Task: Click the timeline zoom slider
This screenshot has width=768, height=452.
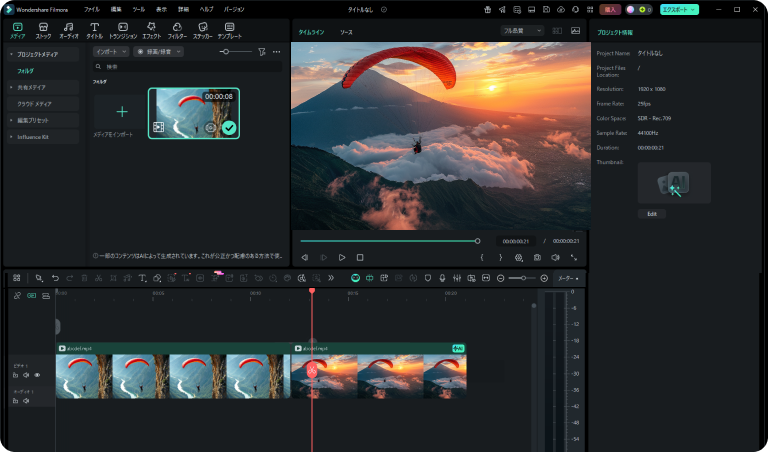Action: (522, 278)
